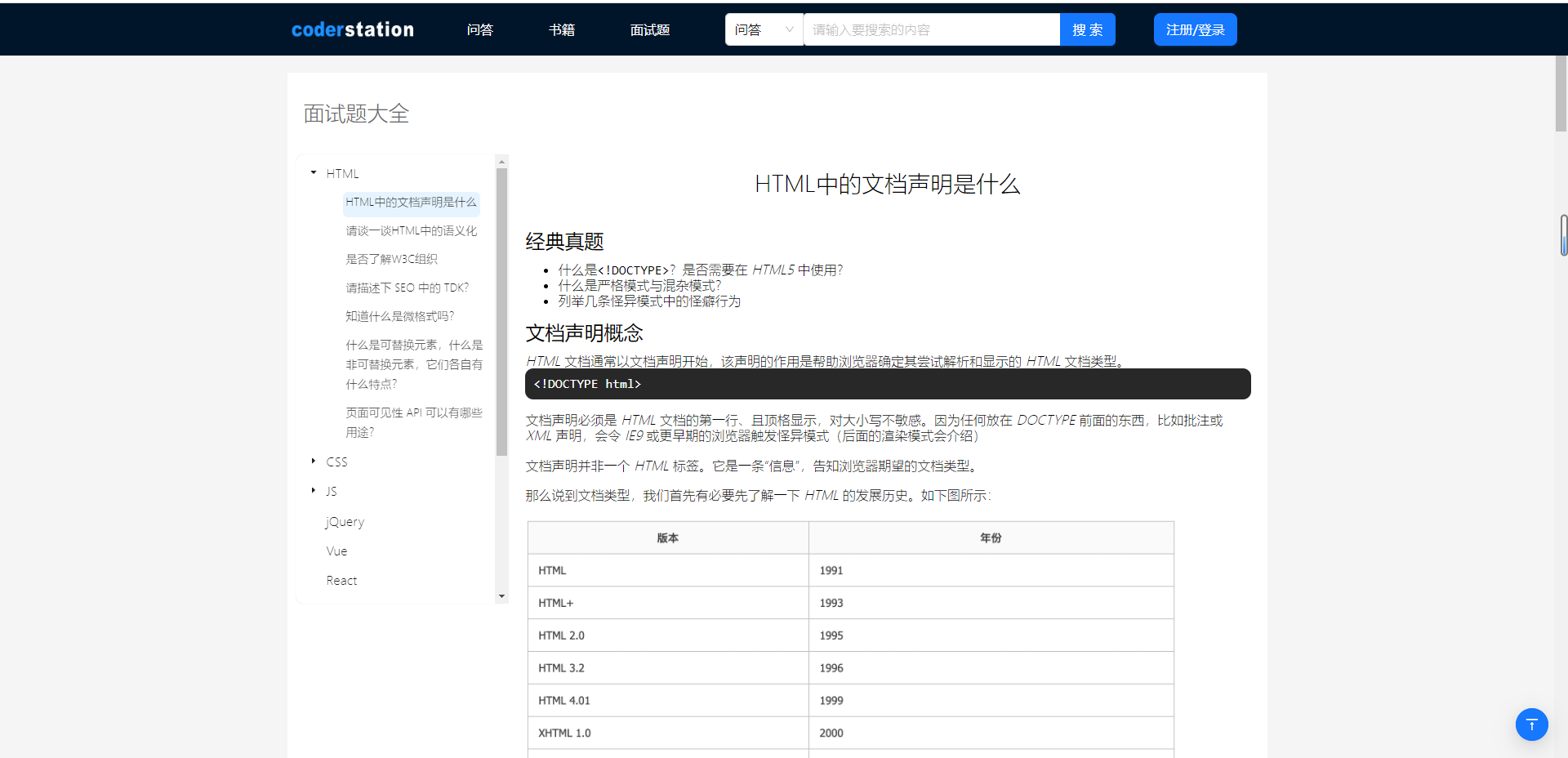Click the back-to-top floating button

(1531, 725)
